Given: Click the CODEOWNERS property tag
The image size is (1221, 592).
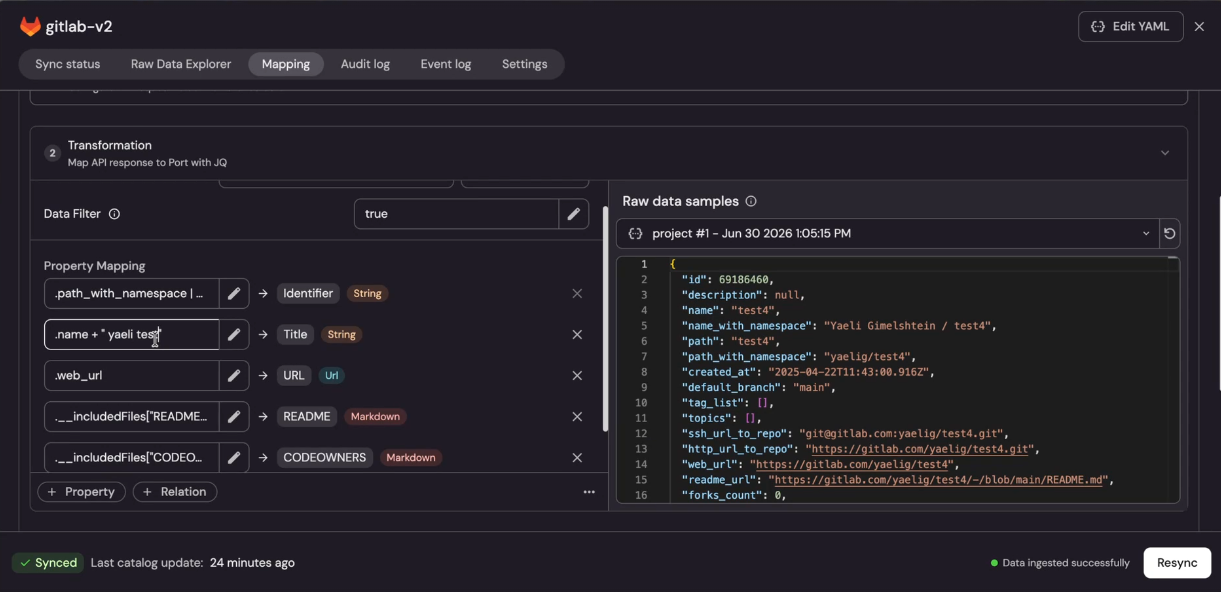Looking at the screenshot, I should click(x=325, y=458).
